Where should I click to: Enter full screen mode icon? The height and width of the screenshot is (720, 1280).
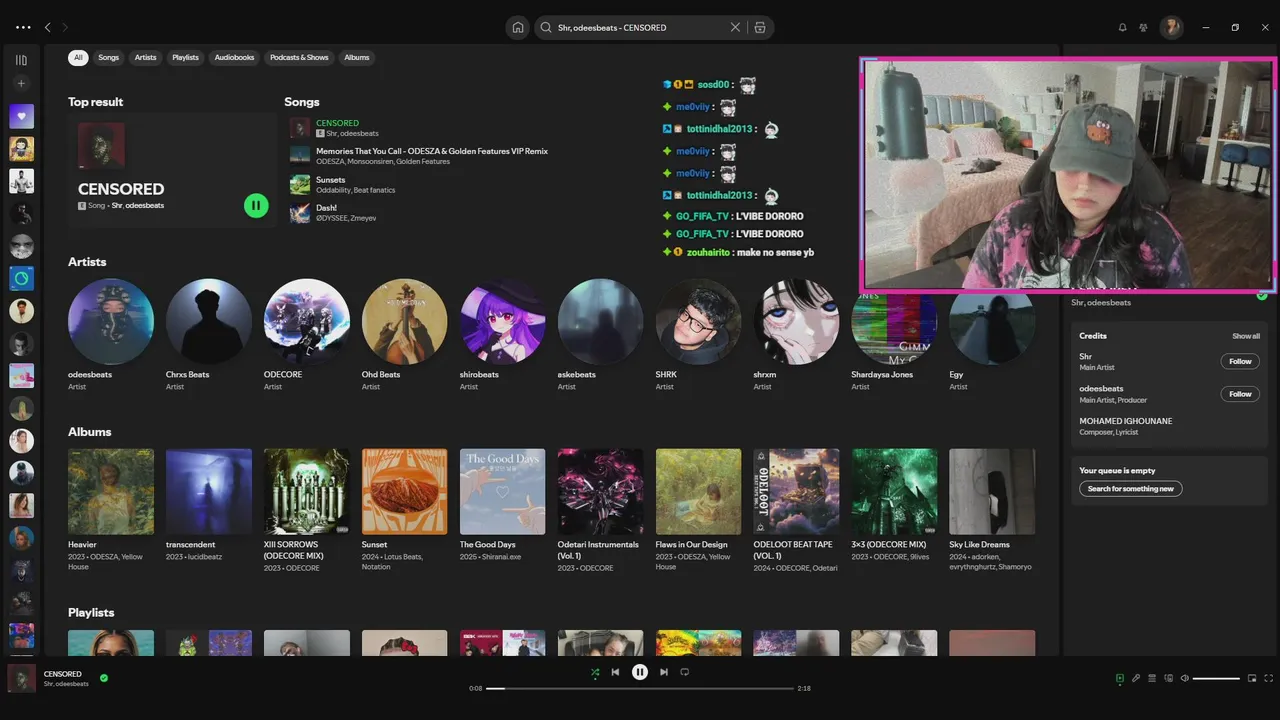[1268, 678]
